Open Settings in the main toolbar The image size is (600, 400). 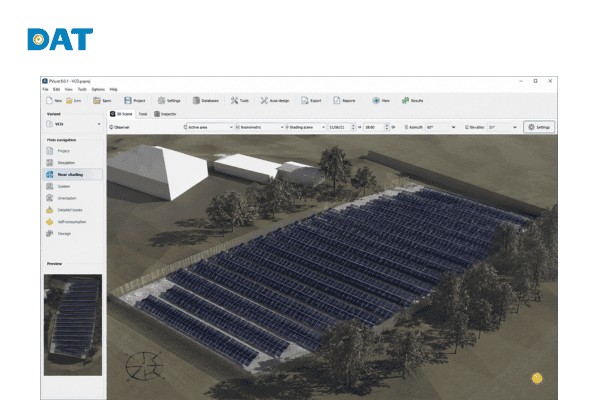pyautogui.click(x=169, y=100)
